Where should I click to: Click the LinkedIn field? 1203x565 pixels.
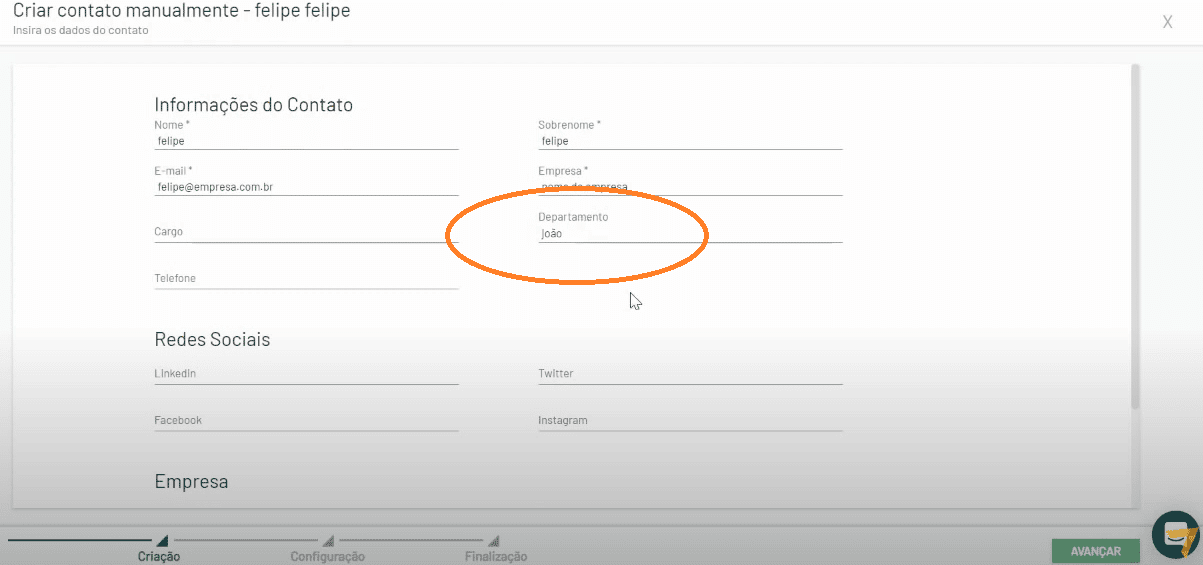click(306, 374)
